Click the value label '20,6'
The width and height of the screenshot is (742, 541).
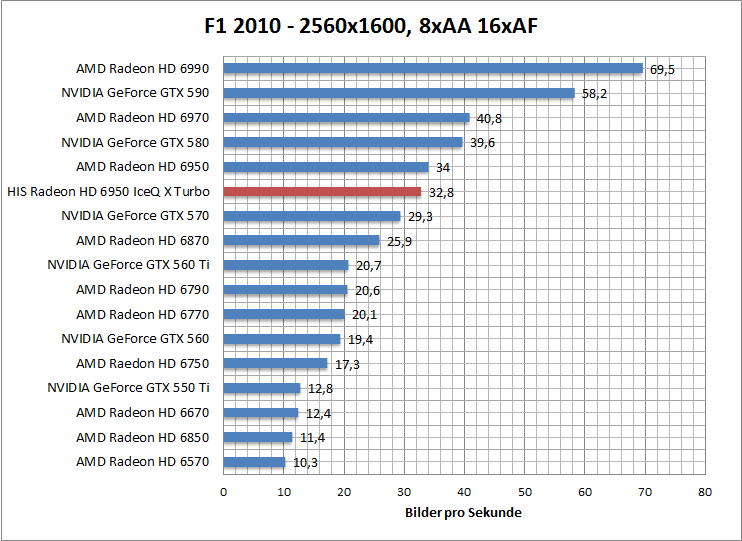coord(368,291)
